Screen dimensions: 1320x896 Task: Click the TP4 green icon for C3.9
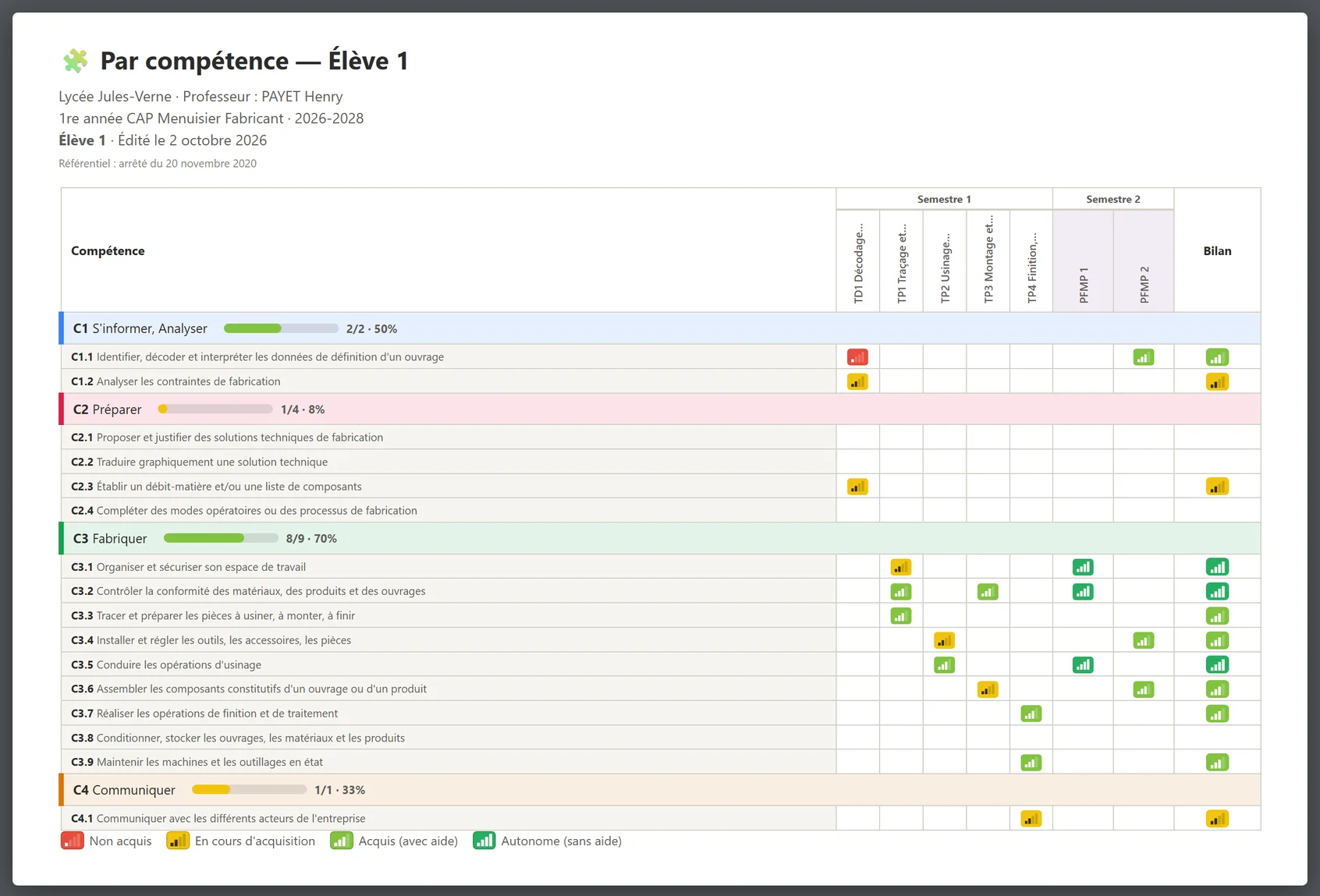click(1031, 763)
